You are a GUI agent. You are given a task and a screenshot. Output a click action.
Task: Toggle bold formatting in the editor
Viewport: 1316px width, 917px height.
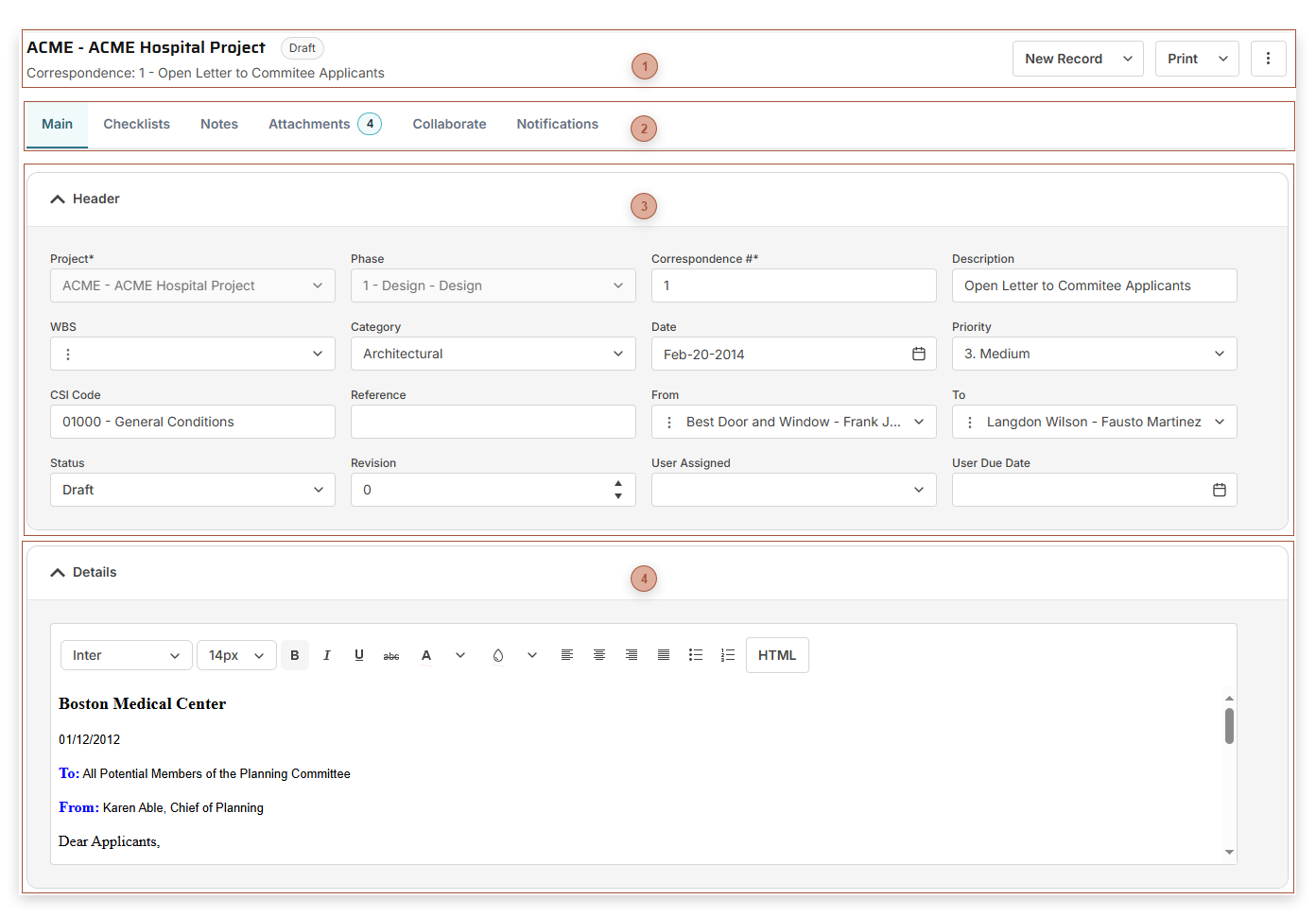(x=294, y=655)
